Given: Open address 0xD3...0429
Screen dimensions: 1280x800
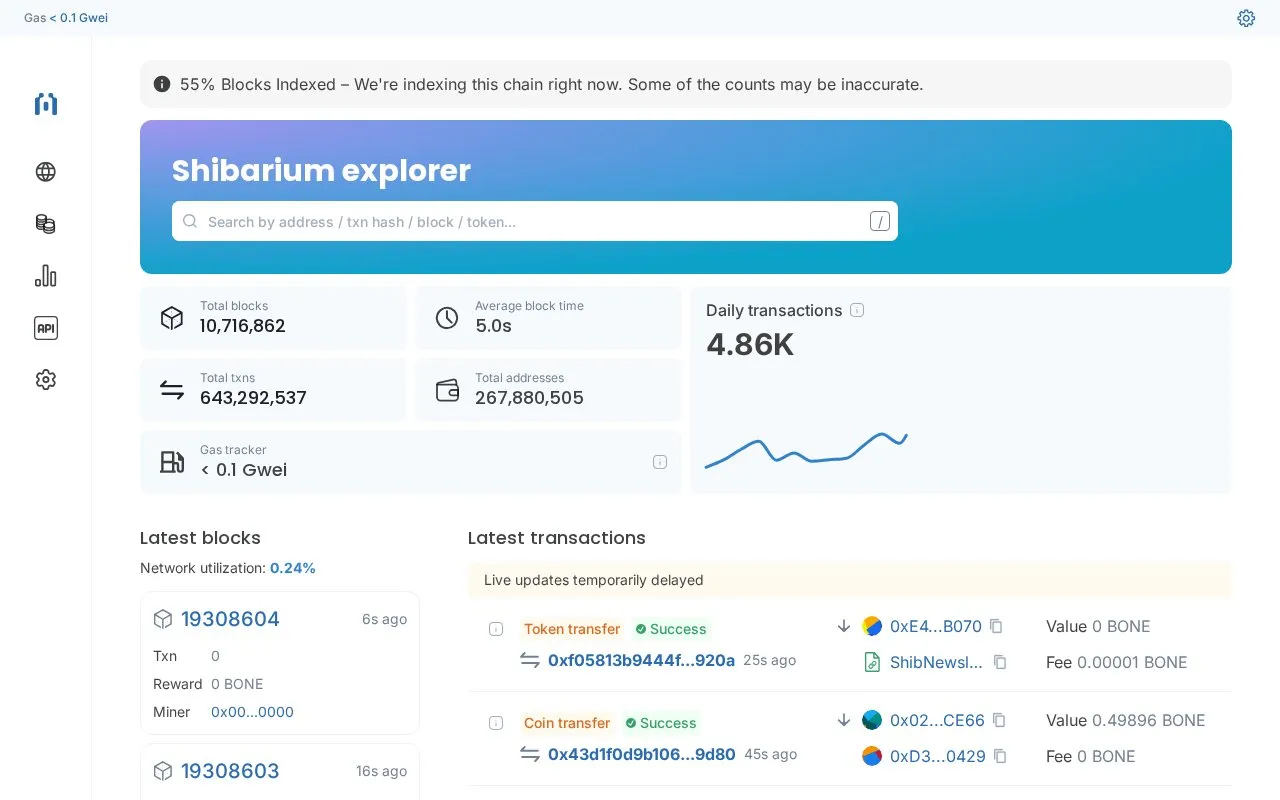Looking at the screenshot, I should [938, 756].
